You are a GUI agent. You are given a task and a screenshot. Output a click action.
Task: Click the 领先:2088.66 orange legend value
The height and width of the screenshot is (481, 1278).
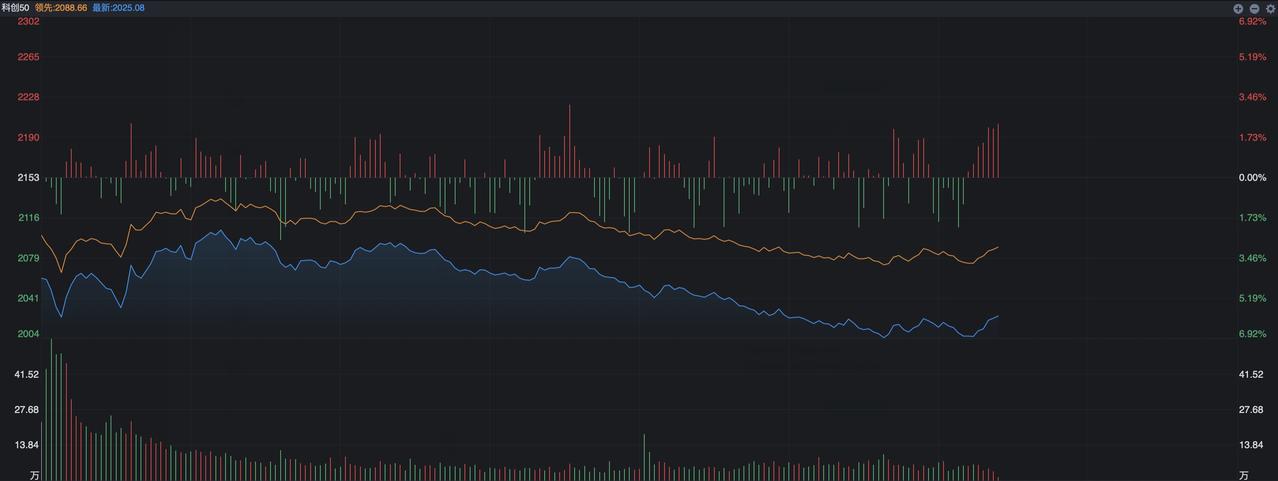coord(62,7)
